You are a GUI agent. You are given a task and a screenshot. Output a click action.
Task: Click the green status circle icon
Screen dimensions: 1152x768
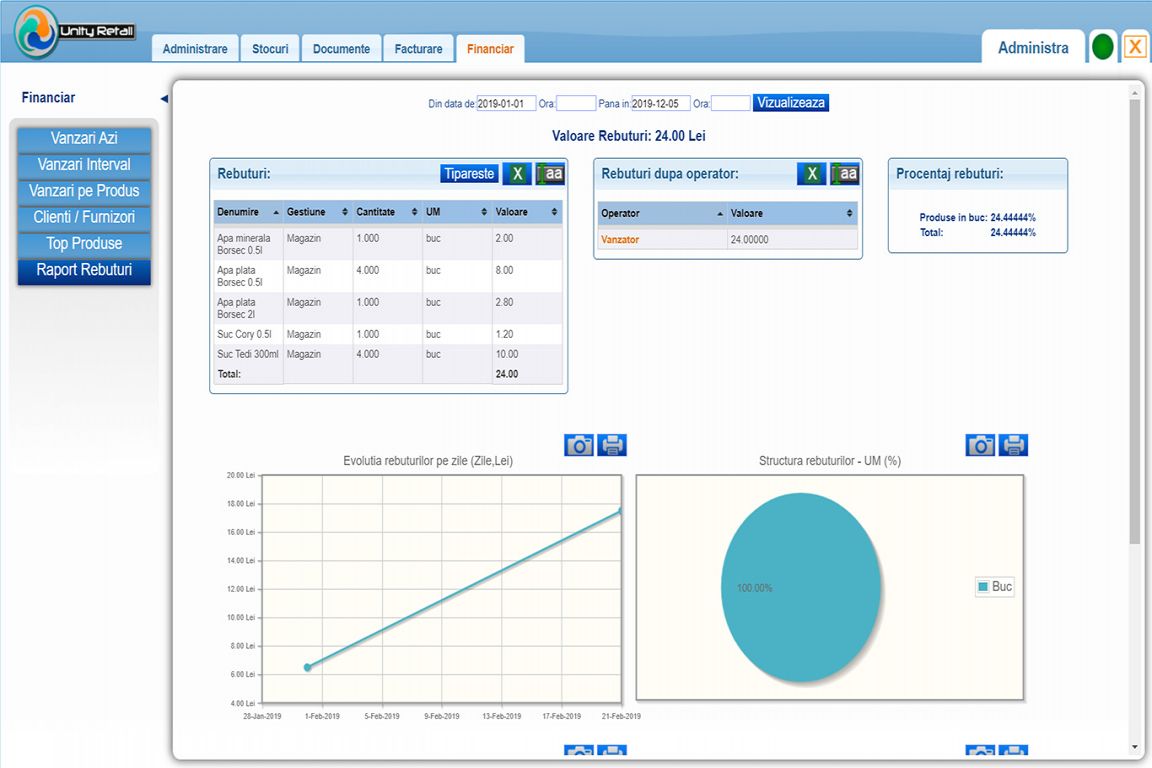1102,47
